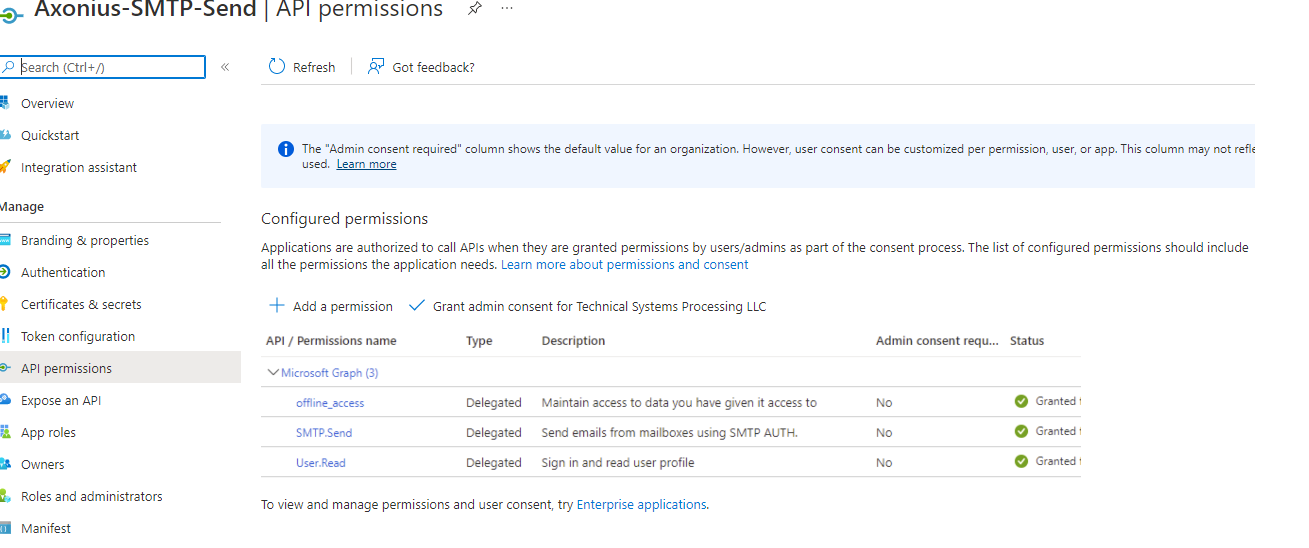The height and width of the screenshot is (548, 1309).
Task: Open the User.Read permission details
Action: 321,463
